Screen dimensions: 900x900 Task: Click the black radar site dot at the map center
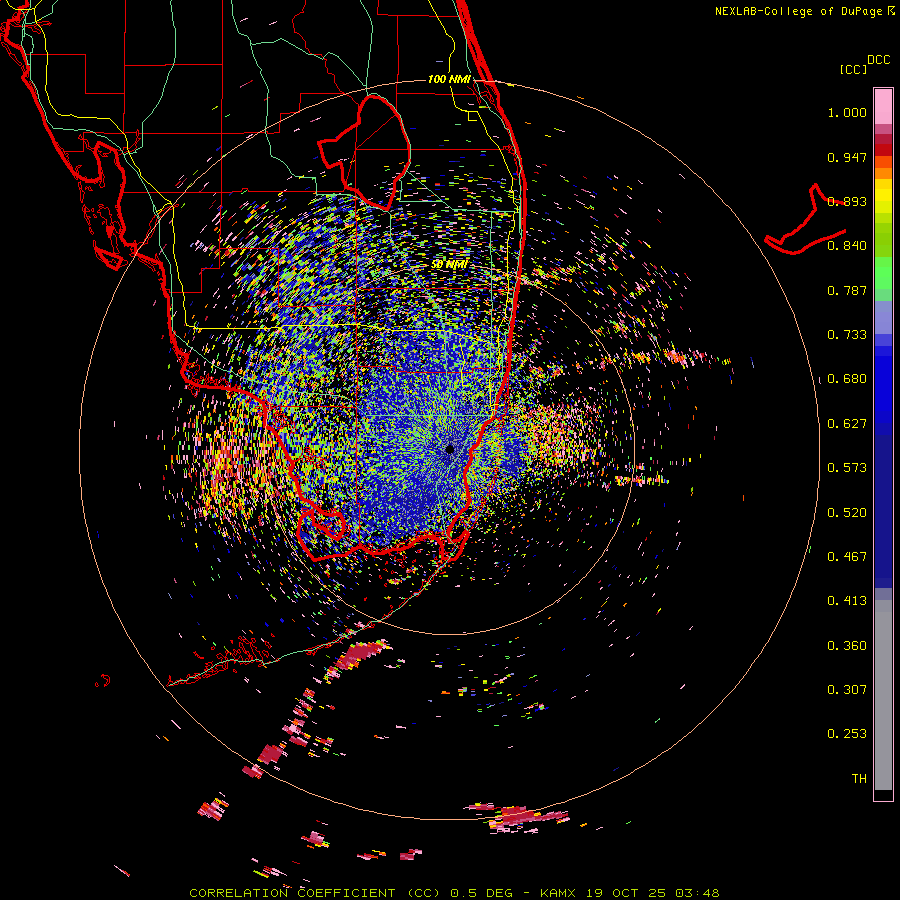point(450,449)
